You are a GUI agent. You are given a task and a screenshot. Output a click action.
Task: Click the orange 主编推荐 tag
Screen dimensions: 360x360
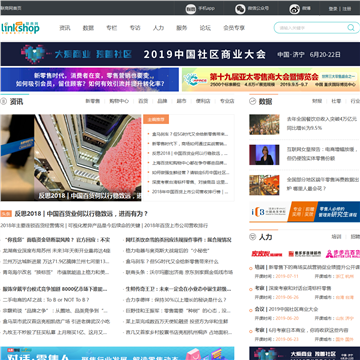coord(156,119)
